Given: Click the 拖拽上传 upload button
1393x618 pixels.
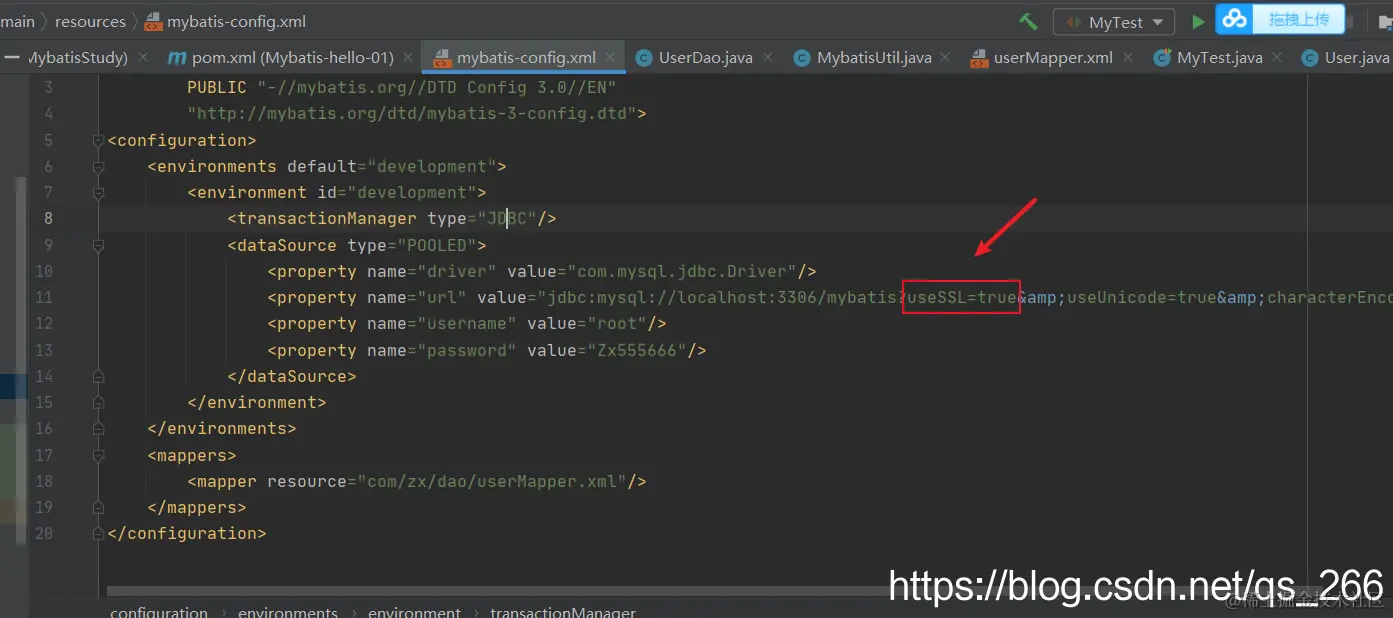Looking at the screenshot, I should 1299,19.
